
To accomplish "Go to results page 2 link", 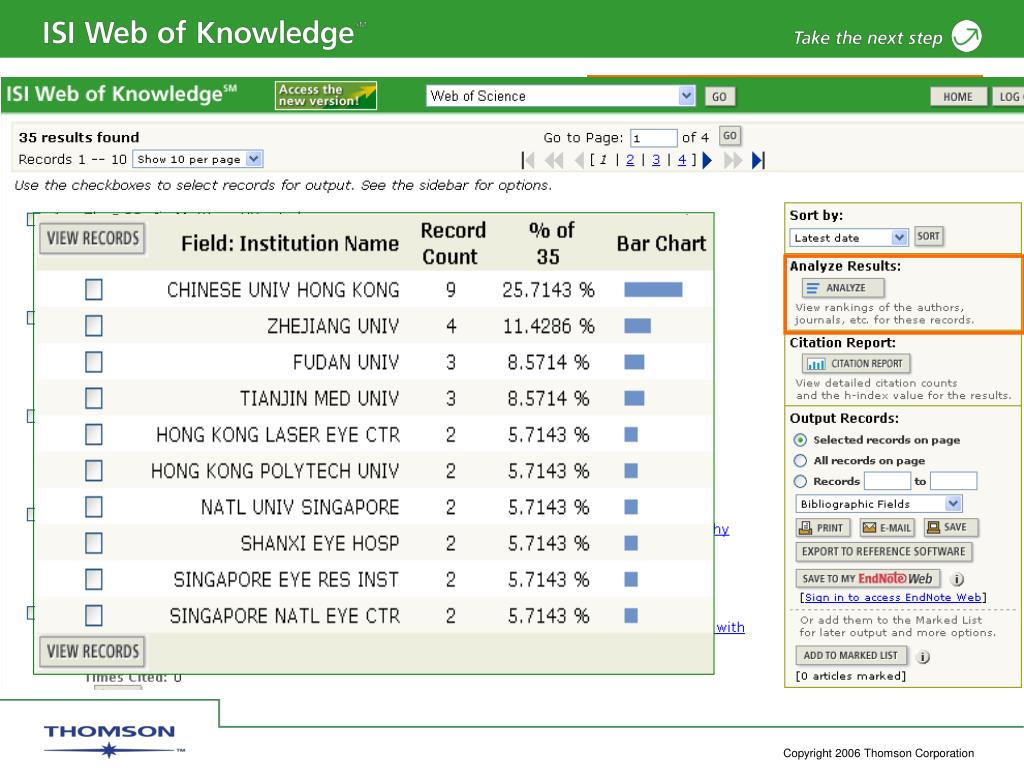I will point(630,160).
